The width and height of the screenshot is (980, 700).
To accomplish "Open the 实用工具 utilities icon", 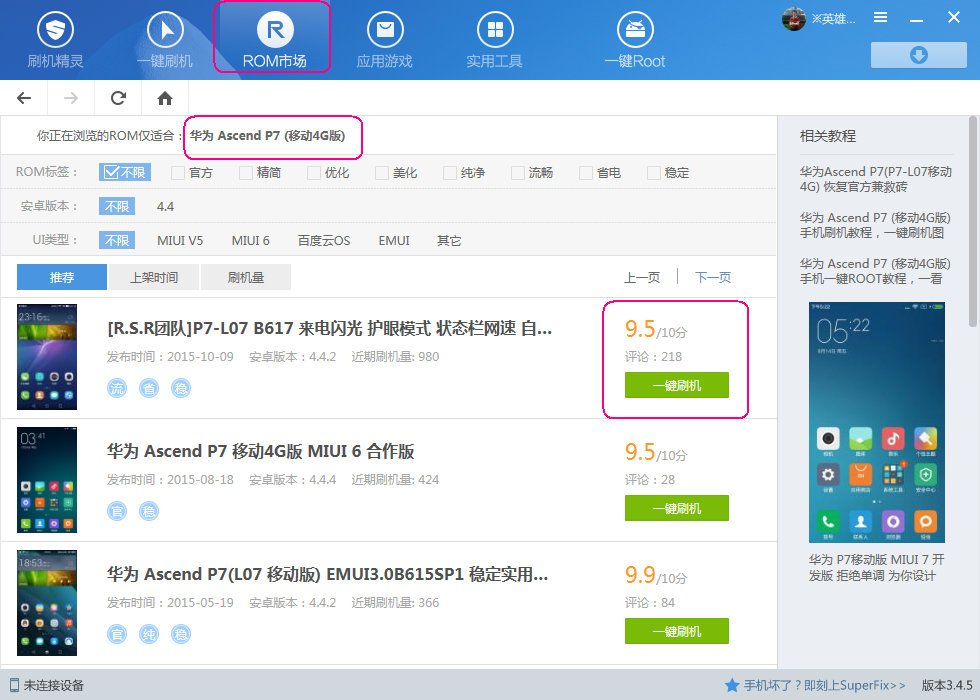I will (x=494, y=30).
